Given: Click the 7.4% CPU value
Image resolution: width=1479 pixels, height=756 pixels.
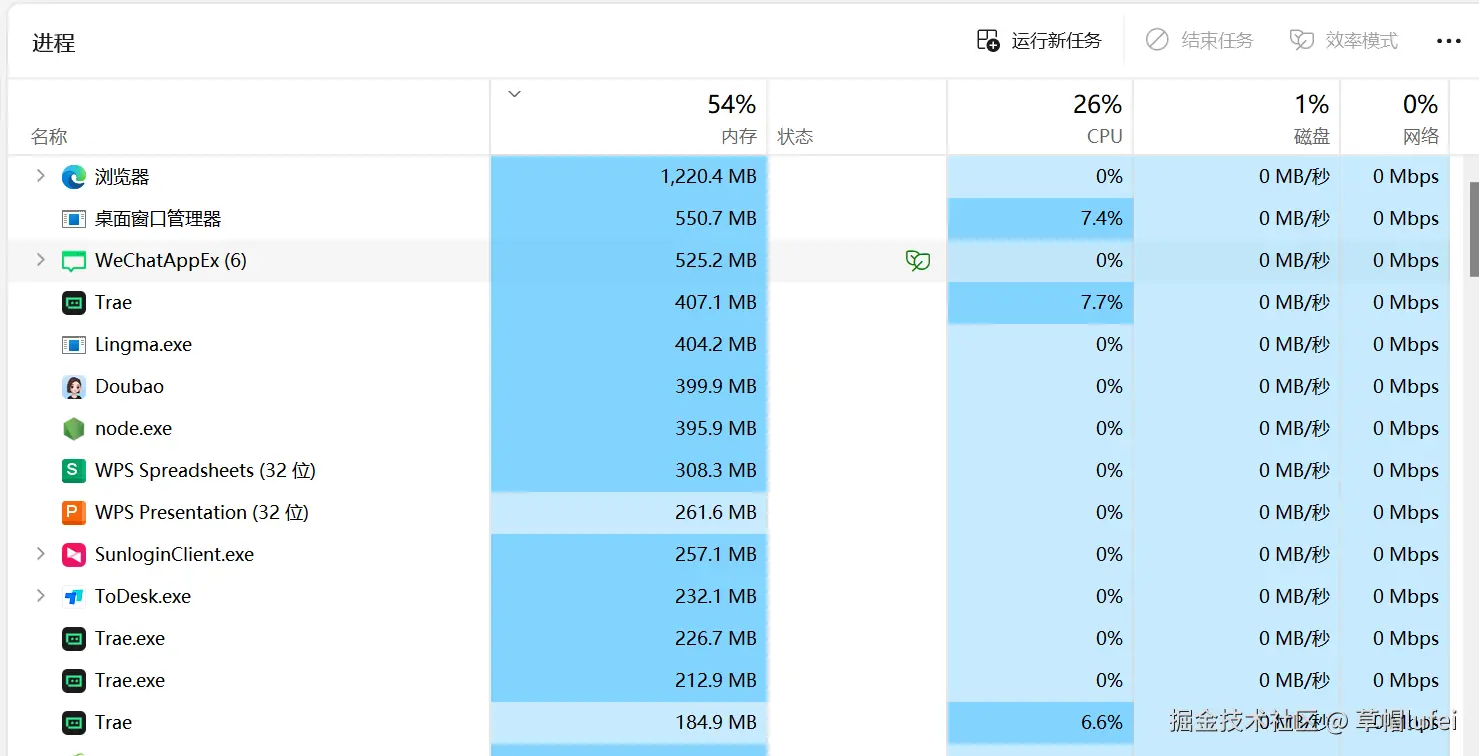Looking at the screenshot, I should tap(1102, 219).
